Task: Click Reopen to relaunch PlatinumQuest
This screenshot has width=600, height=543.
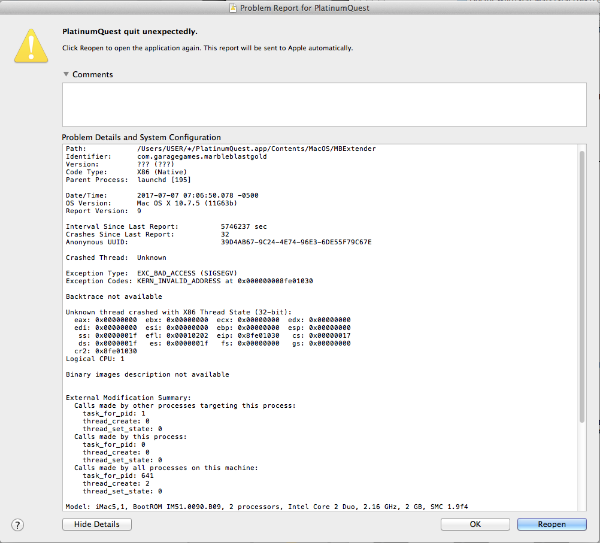Action: tap(551, 524)
